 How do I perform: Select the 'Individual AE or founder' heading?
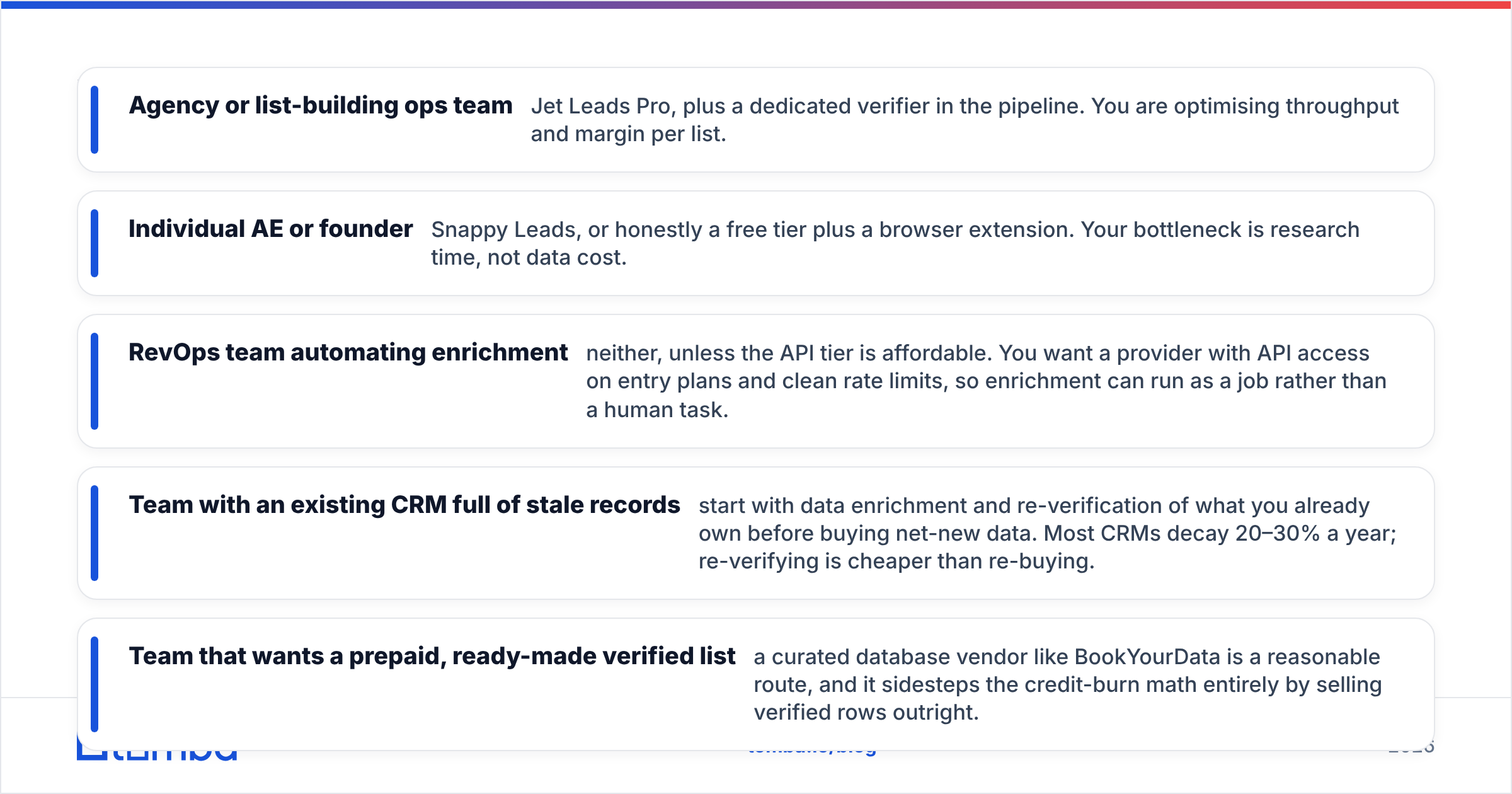tap(271, 229)
